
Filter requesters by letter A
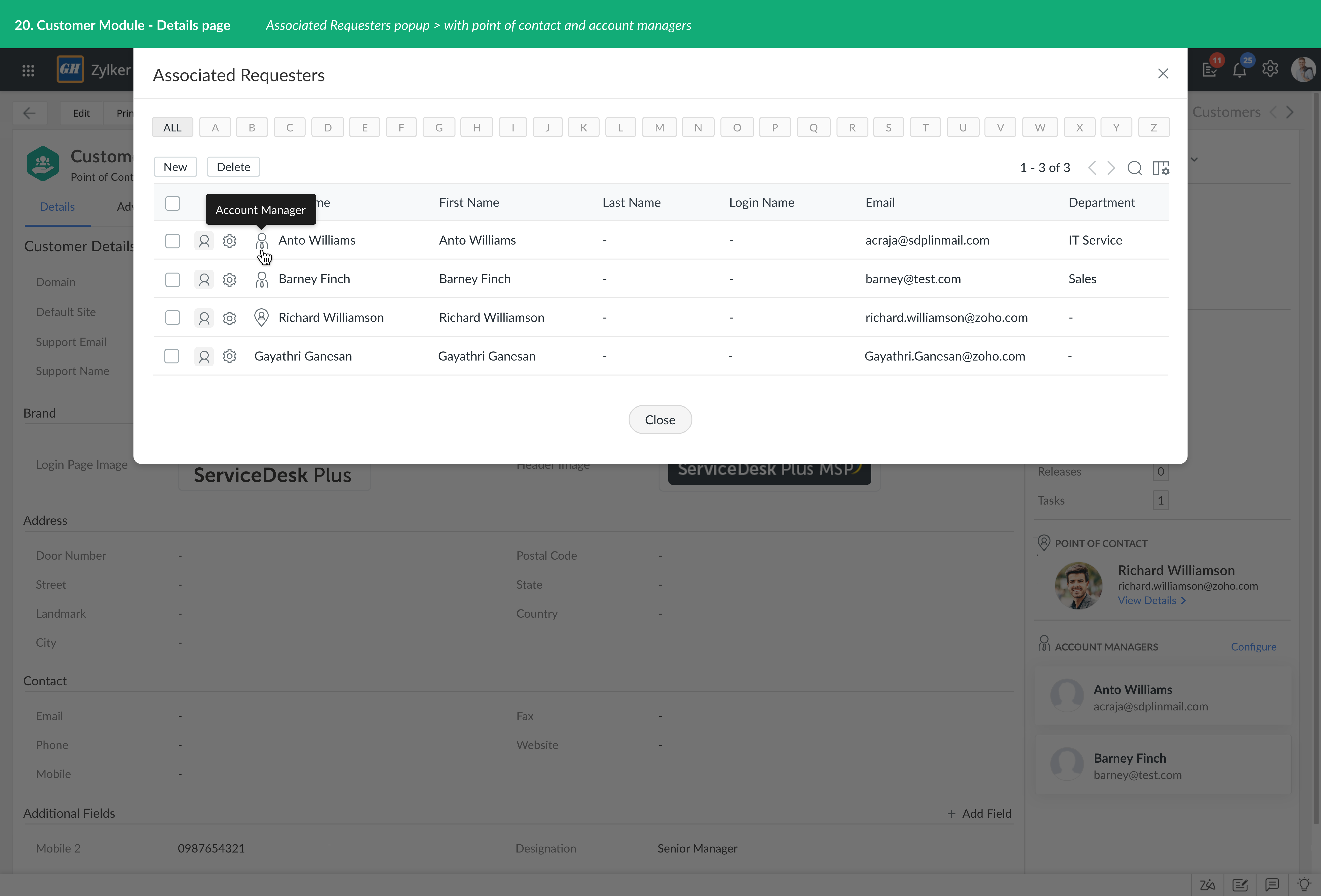[x=215, y=127]
